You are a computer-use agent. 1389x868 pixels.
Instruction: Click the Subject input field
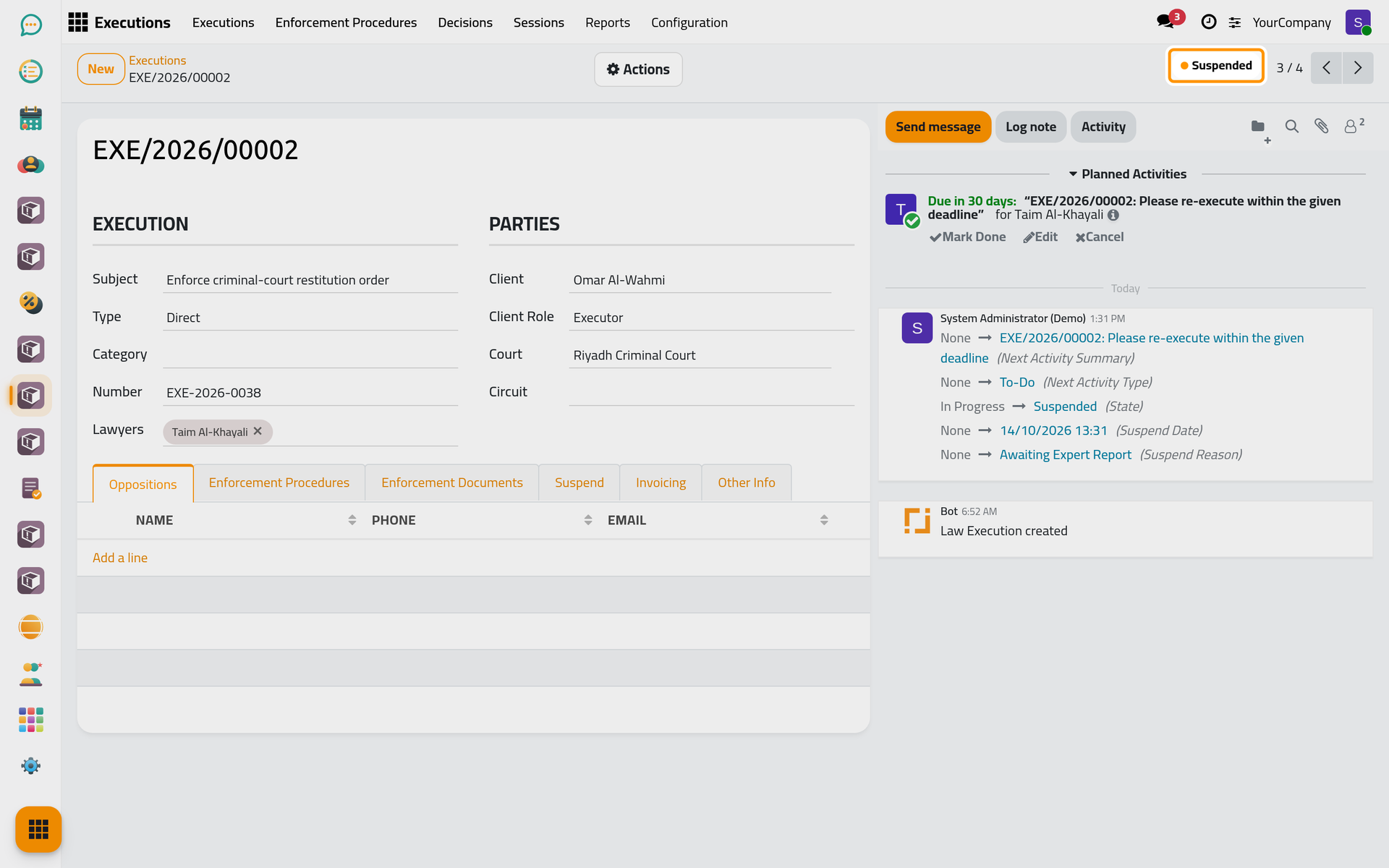click(x=310, y=280)
